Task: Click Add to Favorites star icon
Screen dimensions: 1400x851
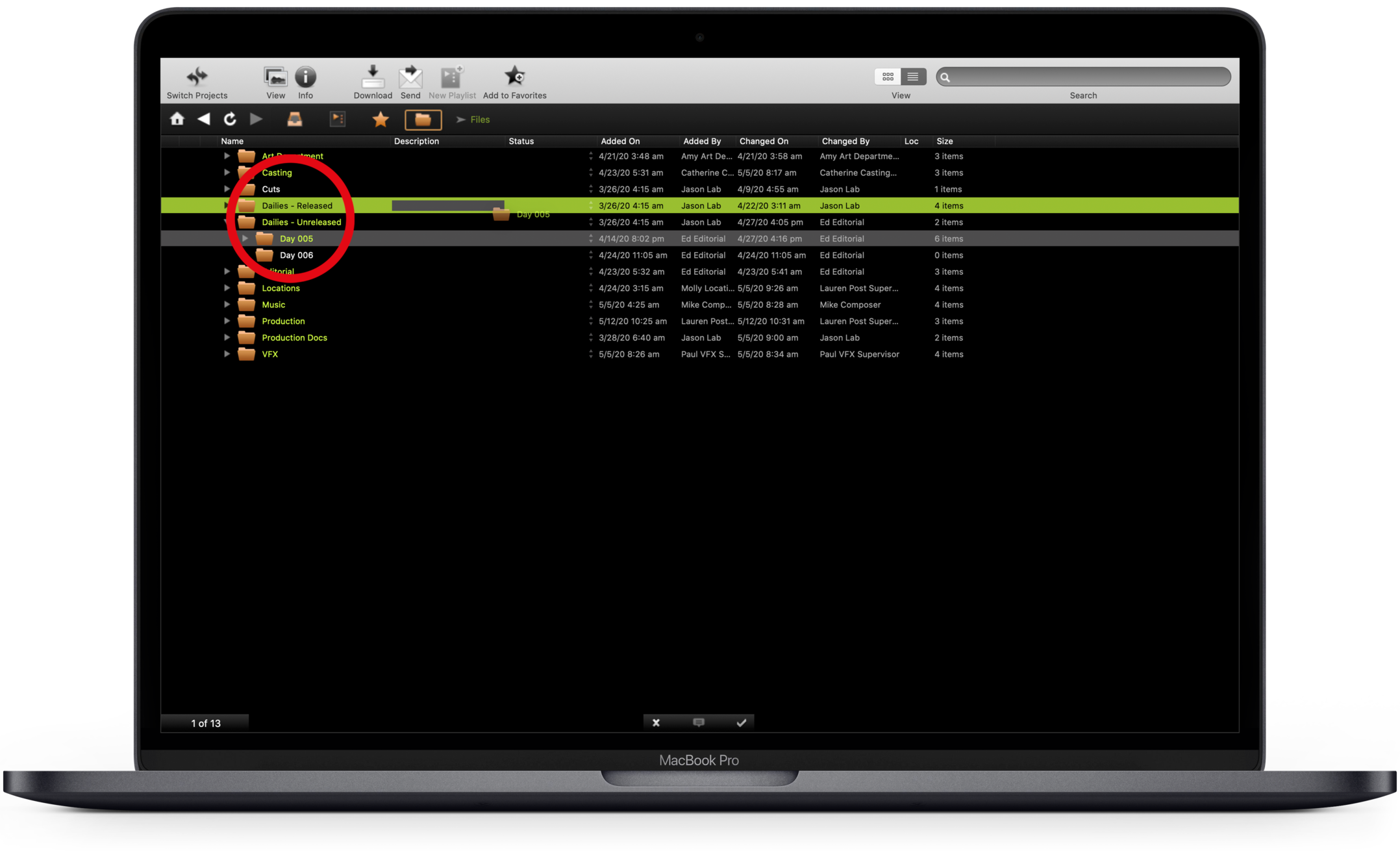Action: (514, 77)
